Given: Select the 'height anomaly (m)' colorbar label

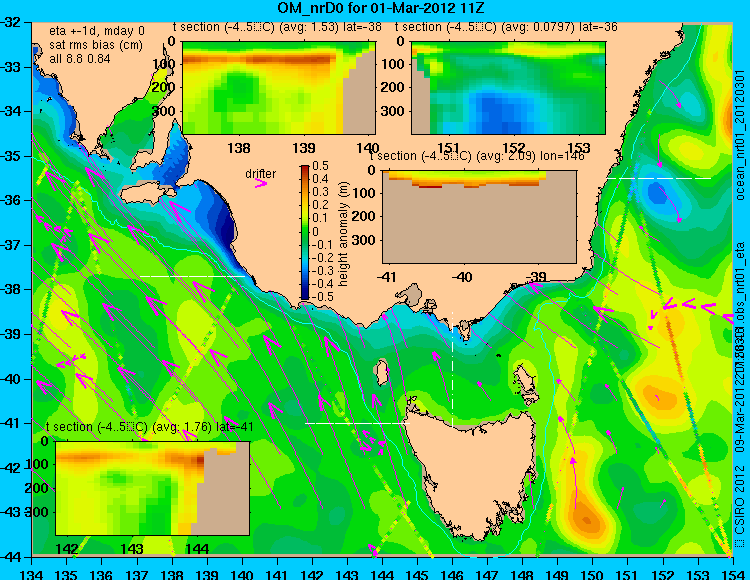Looking at the screenshot, I should coord(343,234).
